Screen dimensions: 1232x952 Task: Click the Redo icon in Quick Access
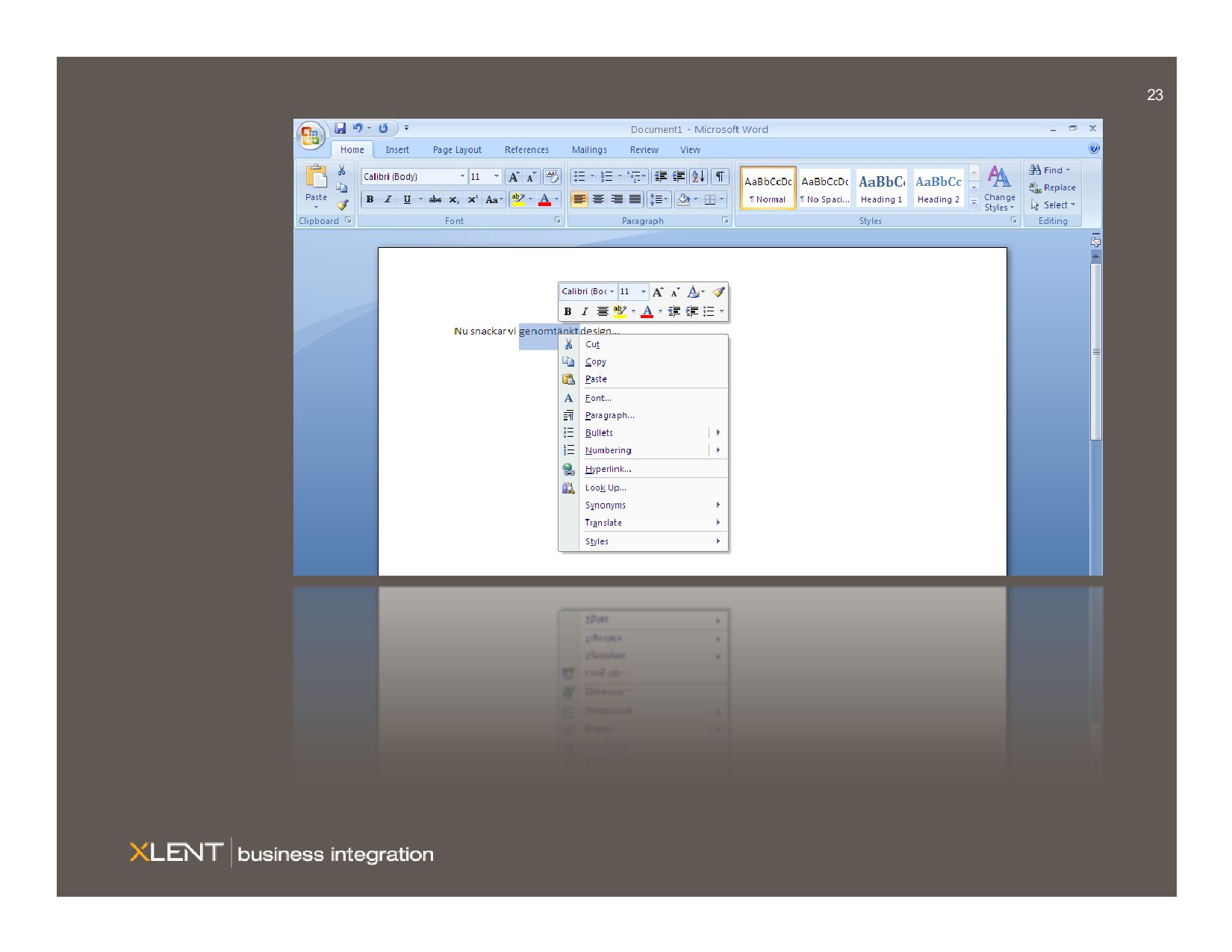[383, 128]
